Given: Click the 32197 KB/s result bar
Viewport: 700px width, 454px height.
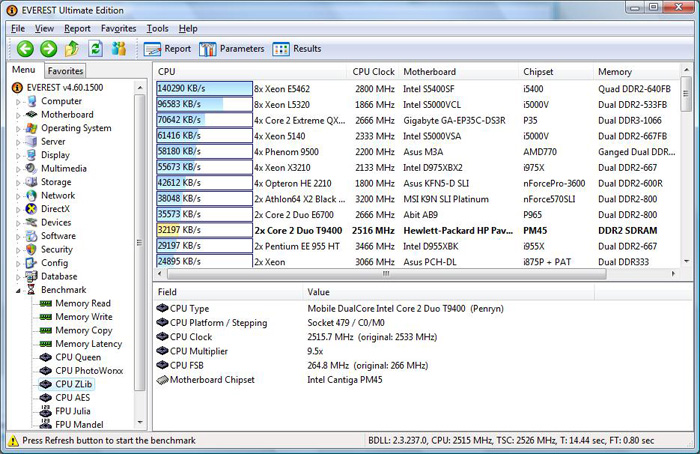Looking at the screenshot, I should [204, 230].
